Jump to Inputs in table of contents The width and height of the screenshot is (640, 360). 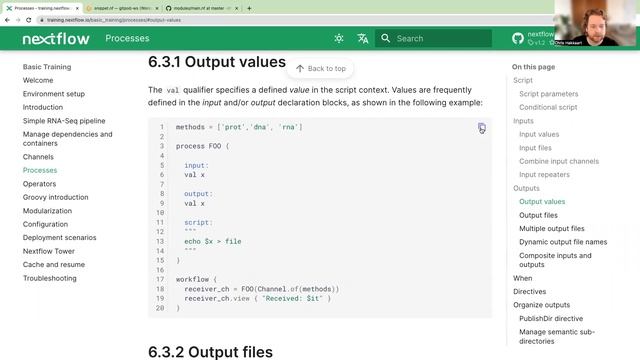(523, 121)
